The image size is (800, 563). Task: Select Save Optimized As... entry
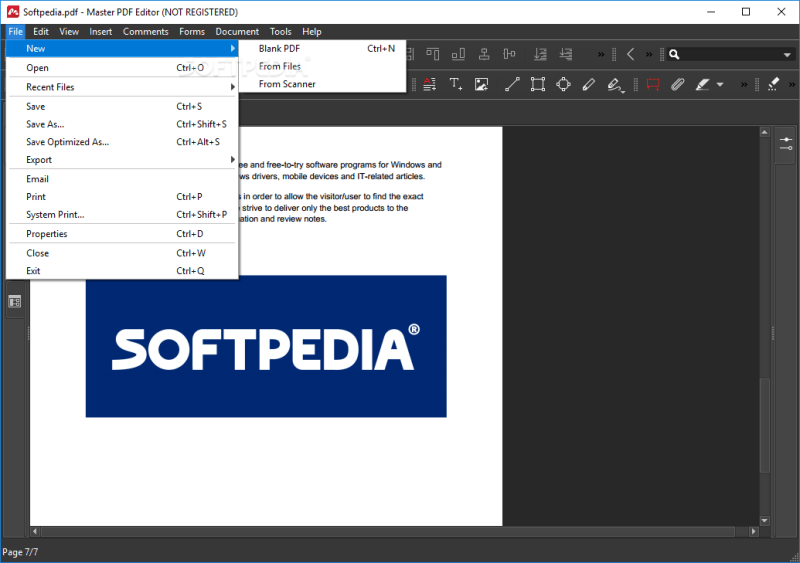point(122,142)
